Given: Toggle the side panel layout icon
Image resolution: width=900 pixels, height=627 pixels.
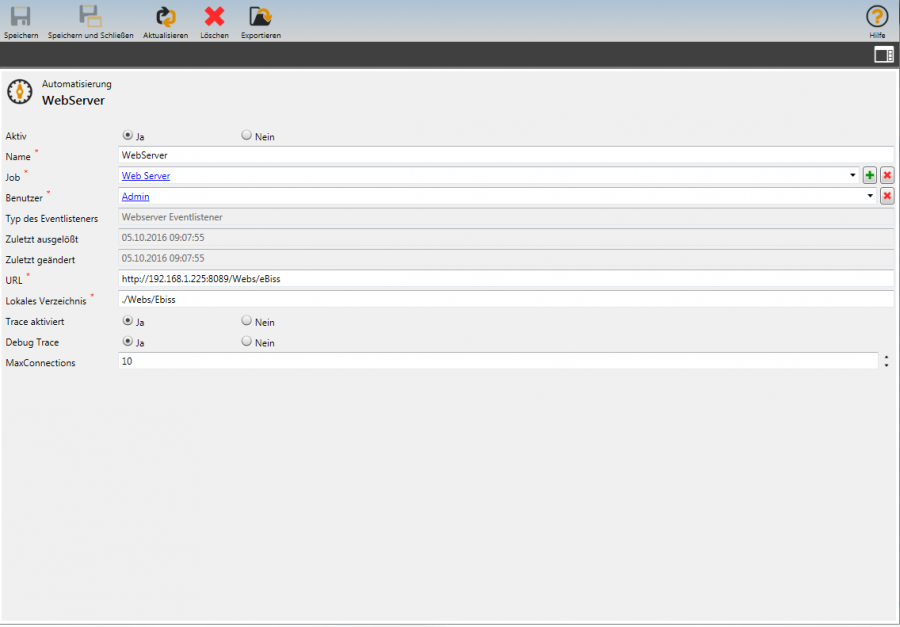Looking at the screenshot, I should pos(883,55).
